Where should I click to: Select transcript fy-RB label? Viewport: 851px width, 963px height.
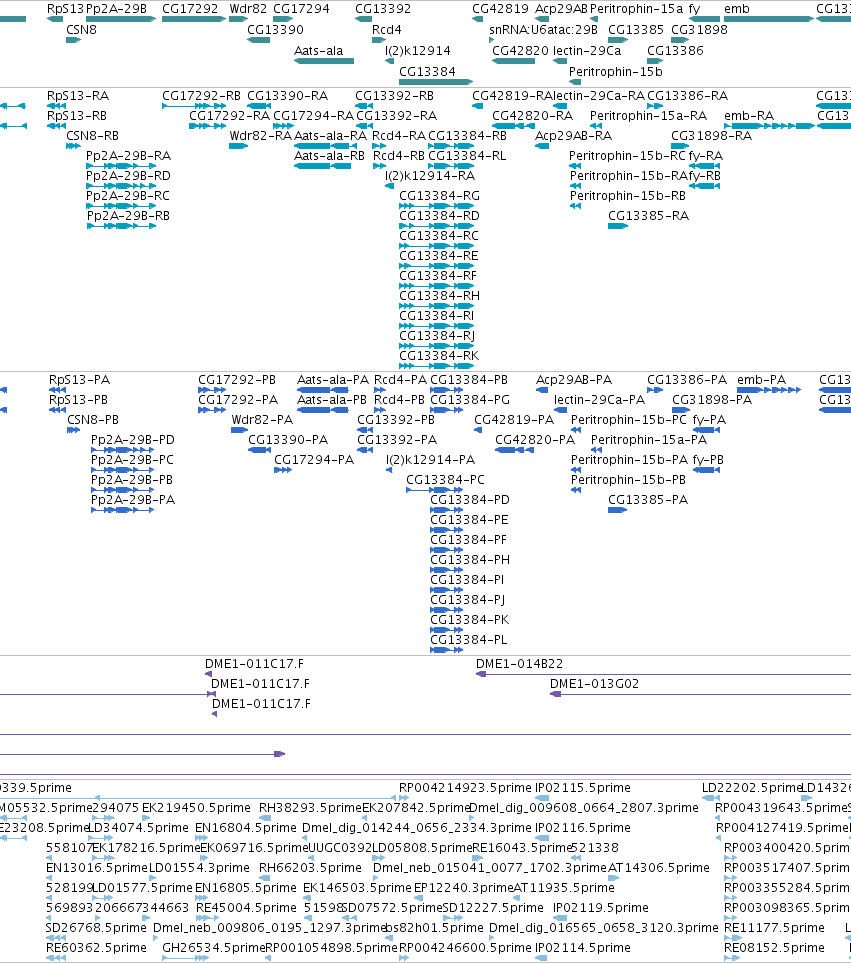[705, 176]
